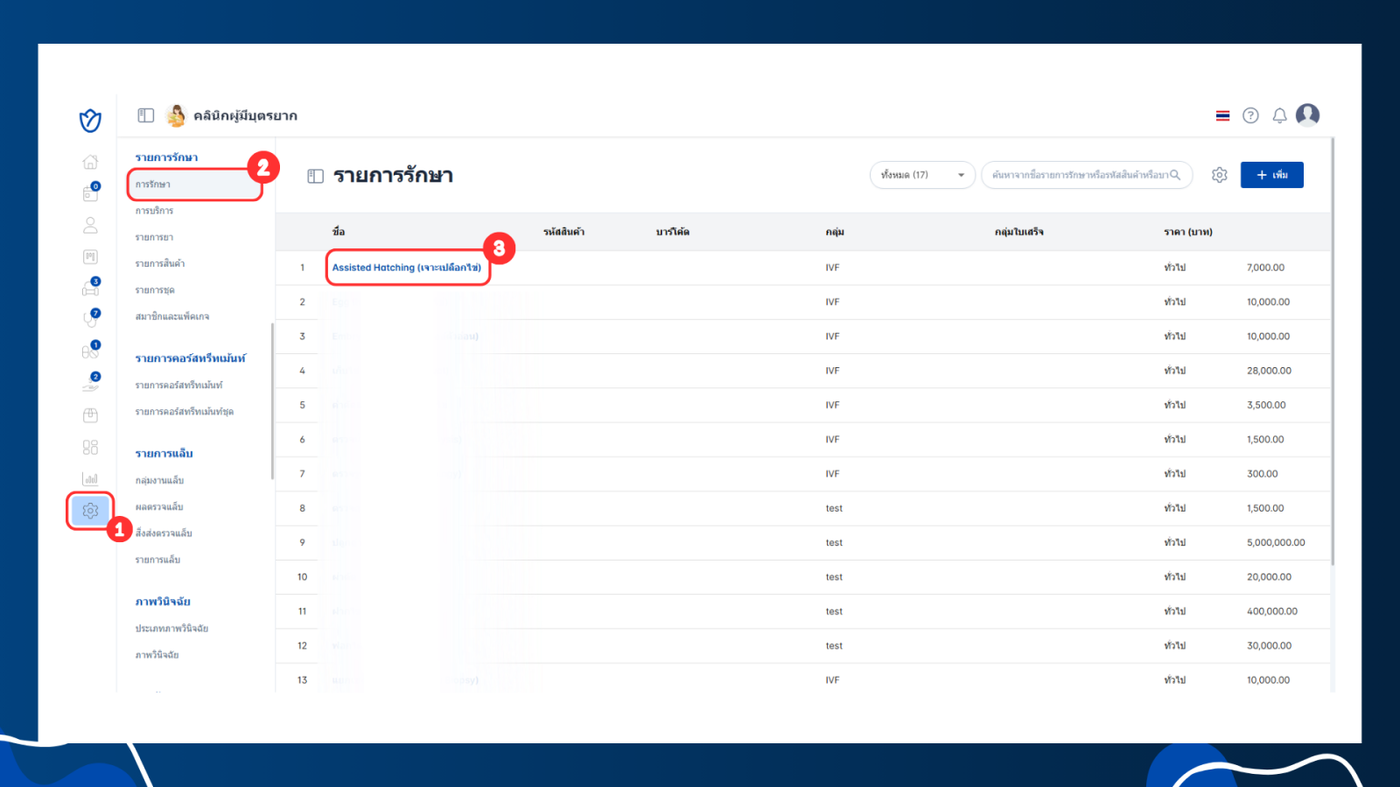Image resolution: width=1400 pixels, height=787 pixels.
Task: Open the hand icon with badge 2
Action: pyautogui.click(x=90, y=383)
